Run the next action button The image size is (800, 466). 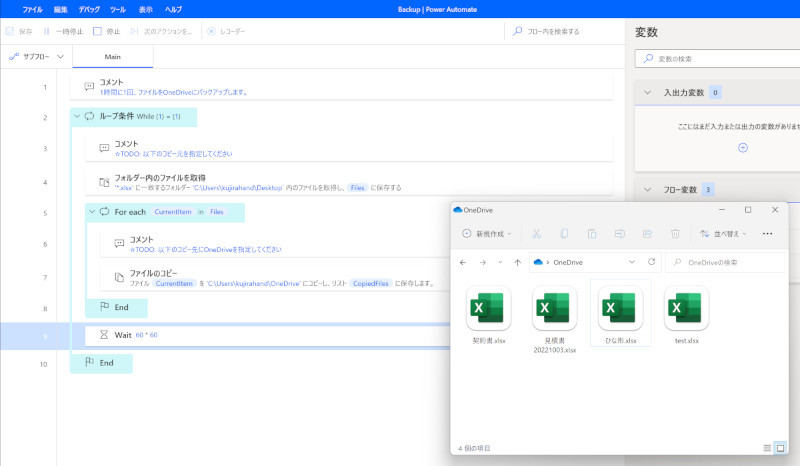click(161, 31)
